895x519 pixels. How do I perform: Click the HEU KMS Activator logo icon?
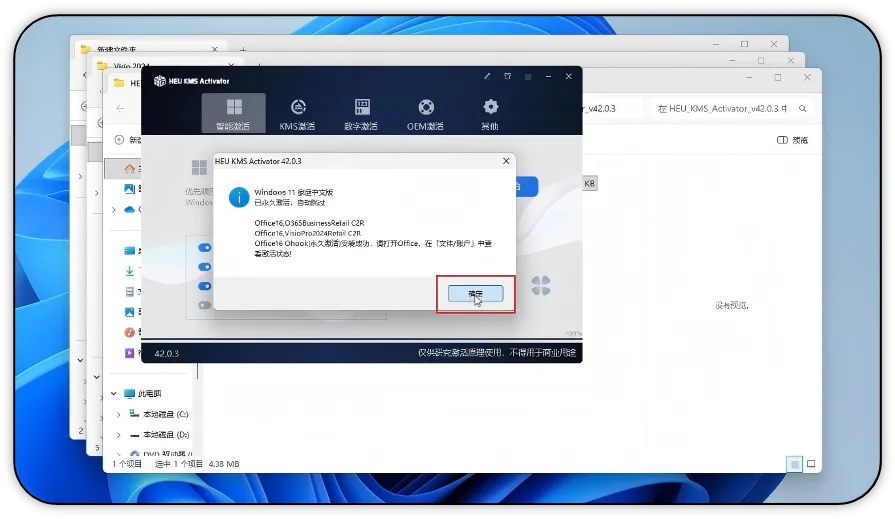point(160,81)
